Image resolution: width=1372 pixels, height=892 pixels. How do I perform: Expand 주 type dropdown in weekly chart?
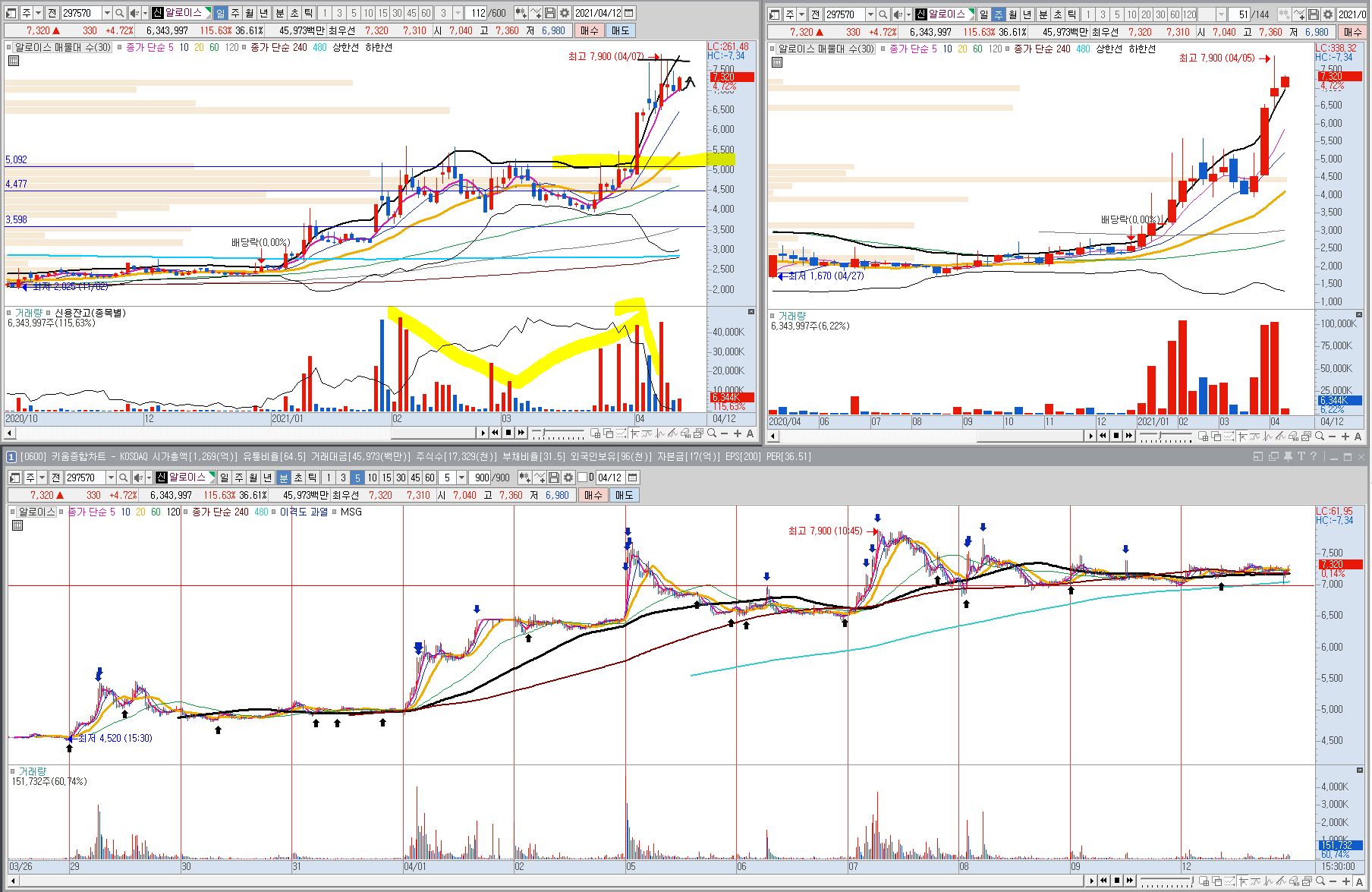tap(801, 14)
